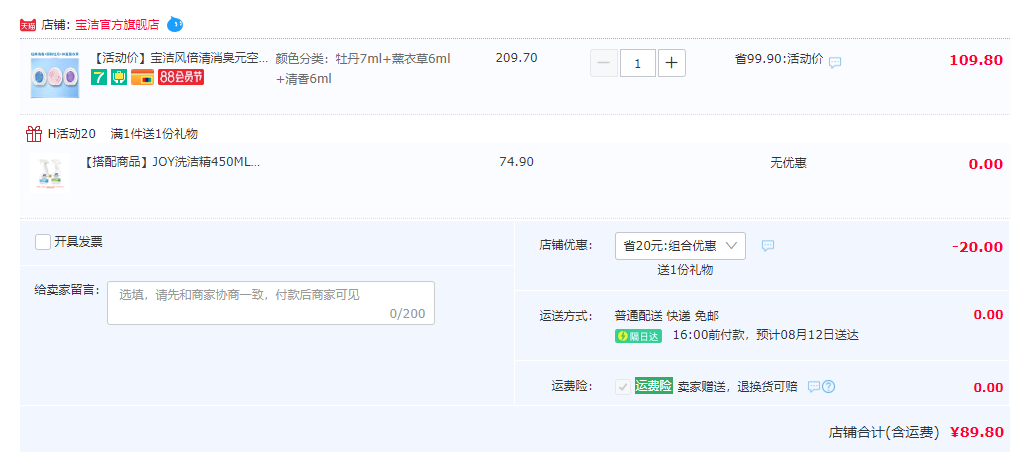Viewport: 1032px width, 452px height.
Task: Click the 给卖家留言 message text box
Action: click(271, 303)
